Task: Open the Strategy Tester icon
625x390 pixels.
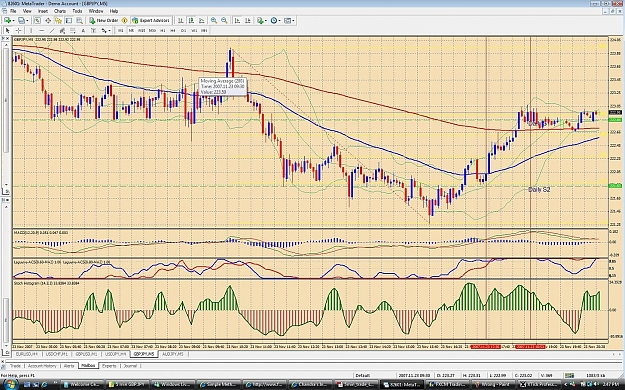Action: [79, 20]
